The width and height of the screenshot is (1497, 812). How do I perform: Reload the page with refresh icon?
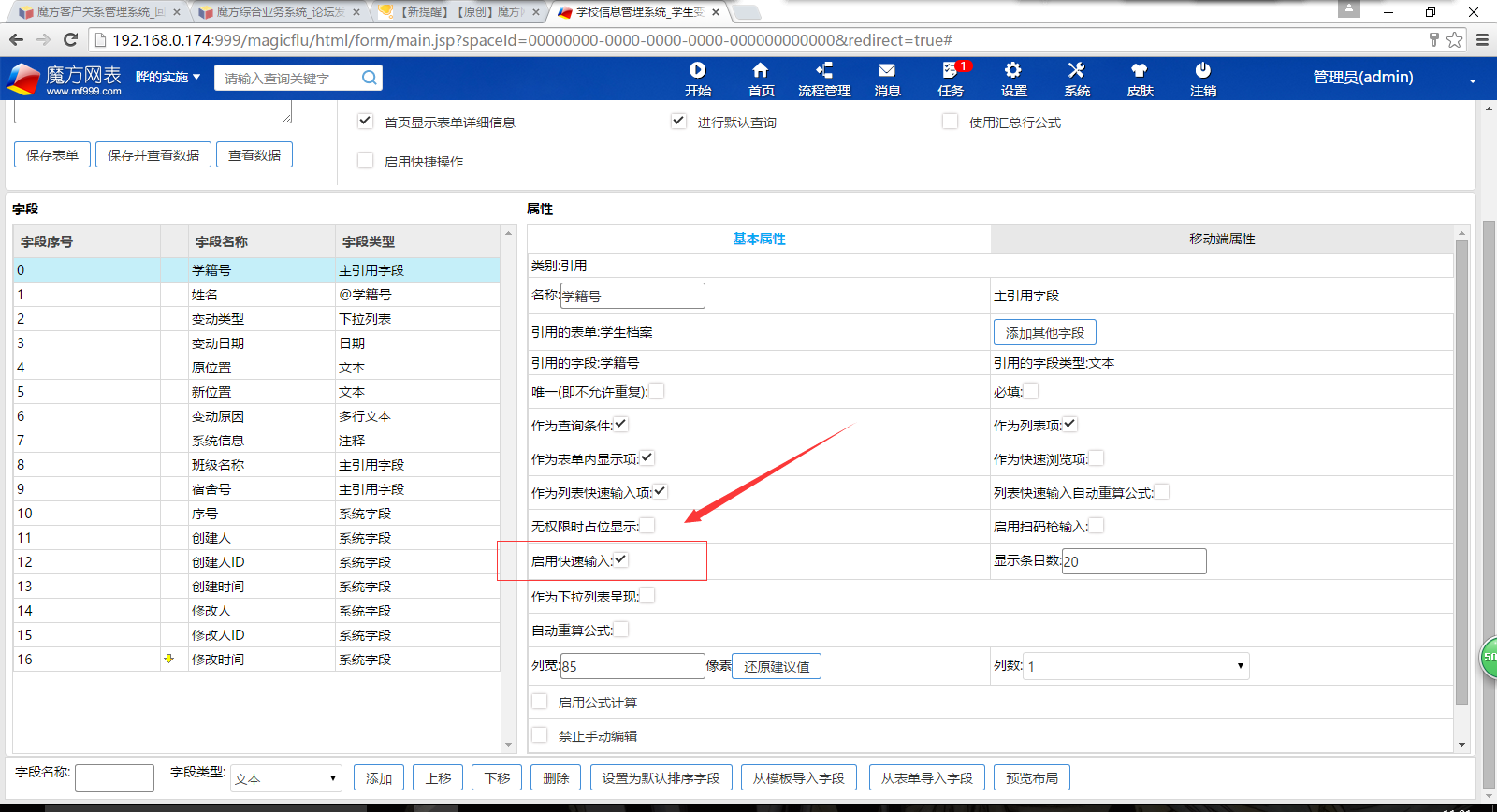pos(70,39)
